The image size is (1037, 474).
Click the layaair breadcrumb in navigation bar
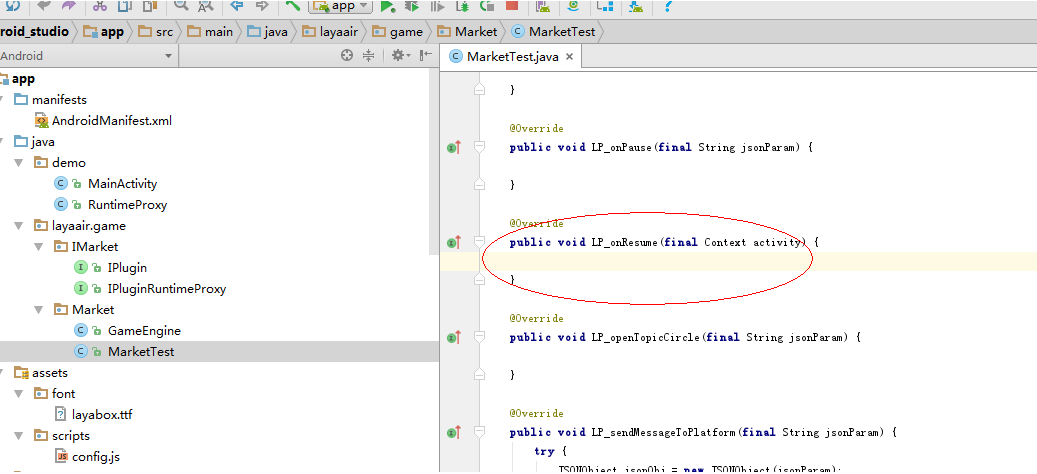click(336, 31)
